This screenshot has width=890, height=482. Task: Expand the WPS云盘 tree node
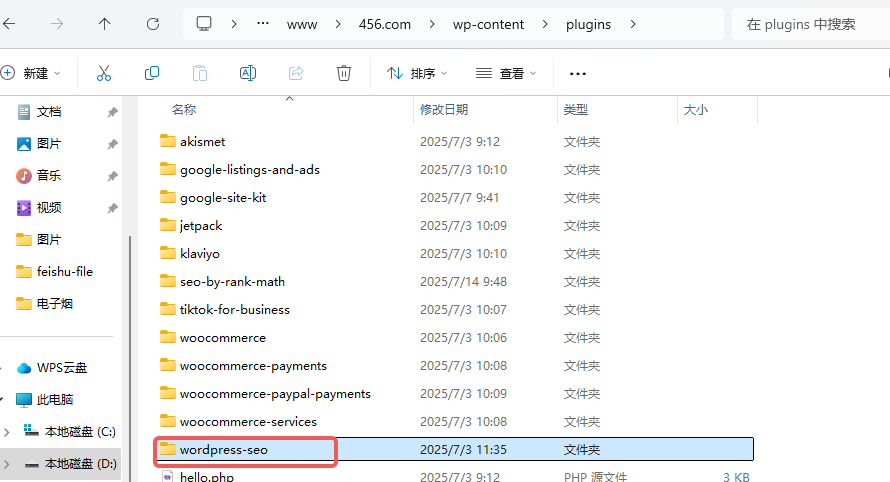8,368
